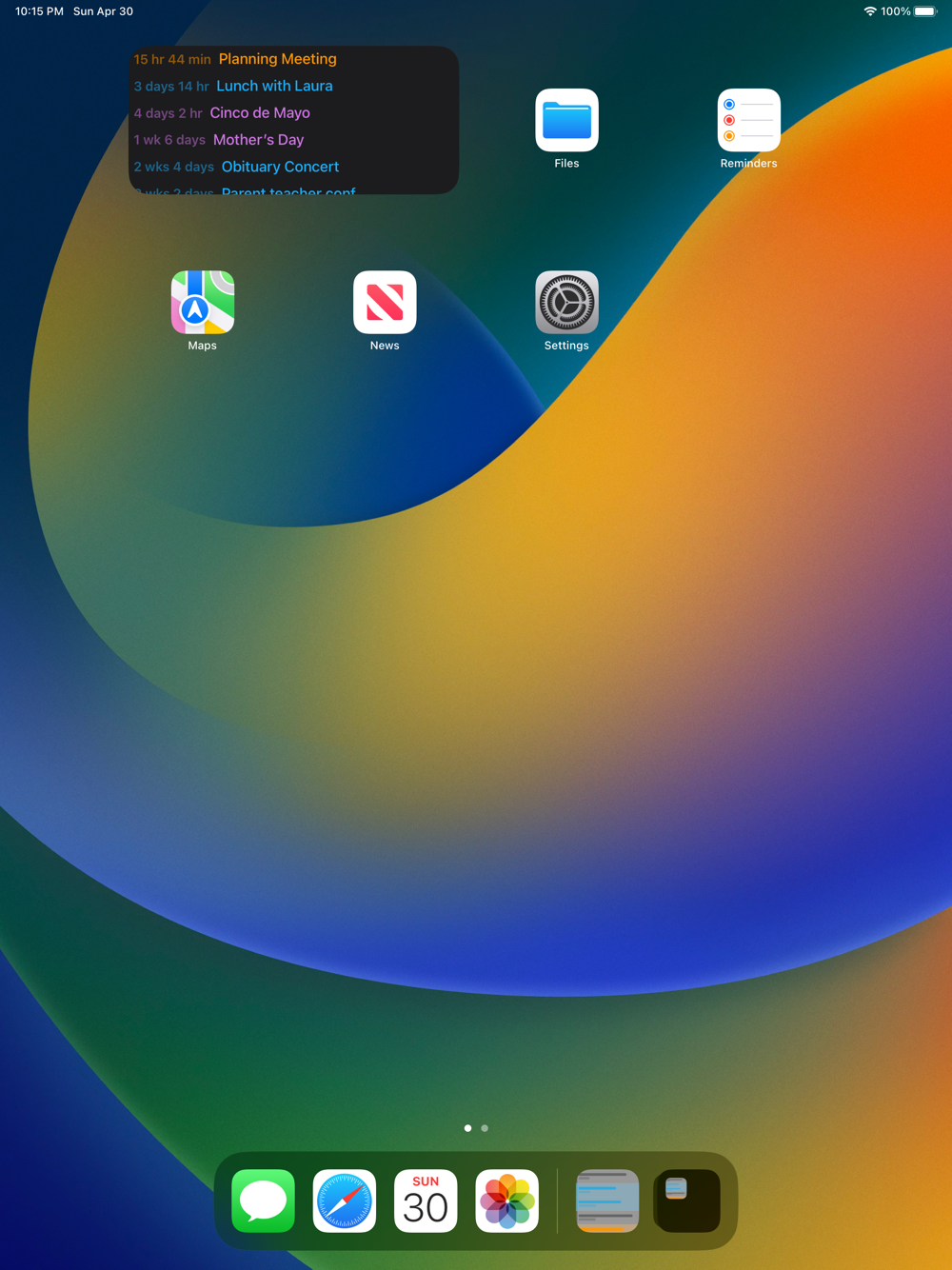Tap the Obituary Concert event
952x1270 pixels.
coord(280,167)
